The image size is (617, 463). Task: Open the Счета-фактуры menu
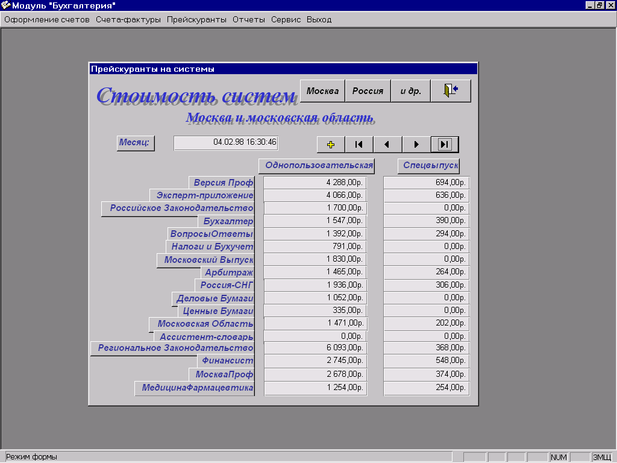128,20
